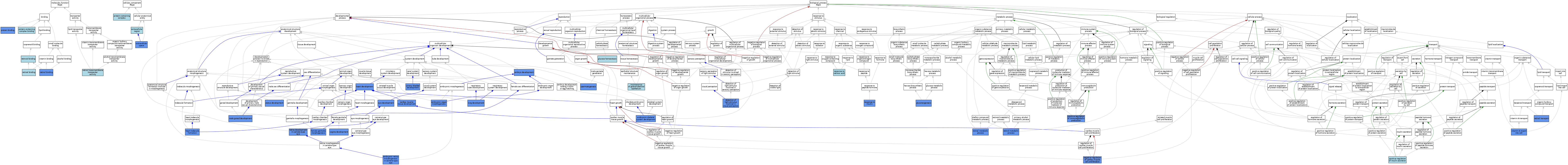The image size is (1568, 165).
Task: Click the 'alcohol binding' node
Action: [64, 59]
